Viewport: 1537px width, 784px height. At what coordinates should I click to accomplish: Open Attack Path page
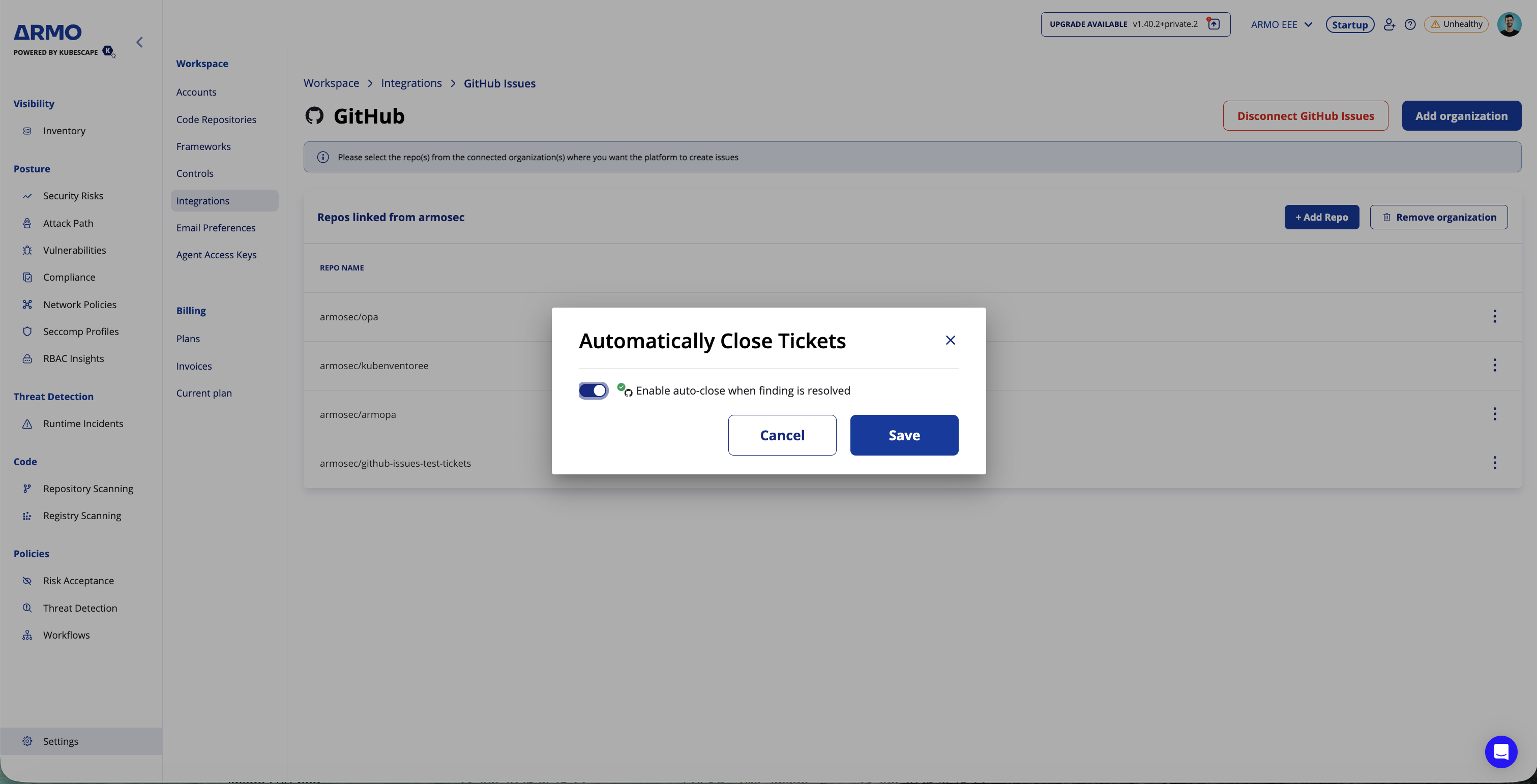pos(68,223)
